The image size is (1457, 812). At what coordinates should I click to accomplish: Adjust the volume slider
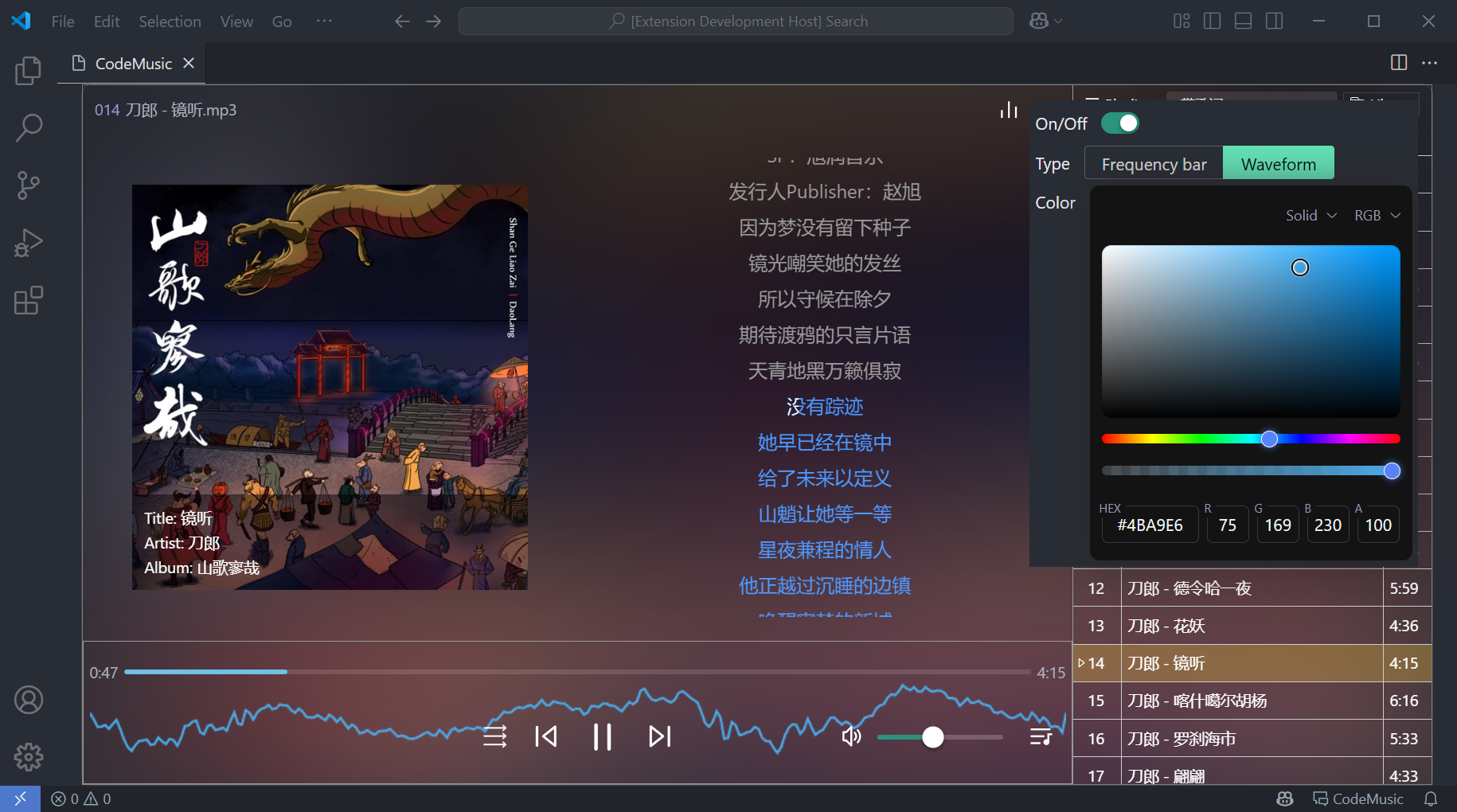point(940,737)
